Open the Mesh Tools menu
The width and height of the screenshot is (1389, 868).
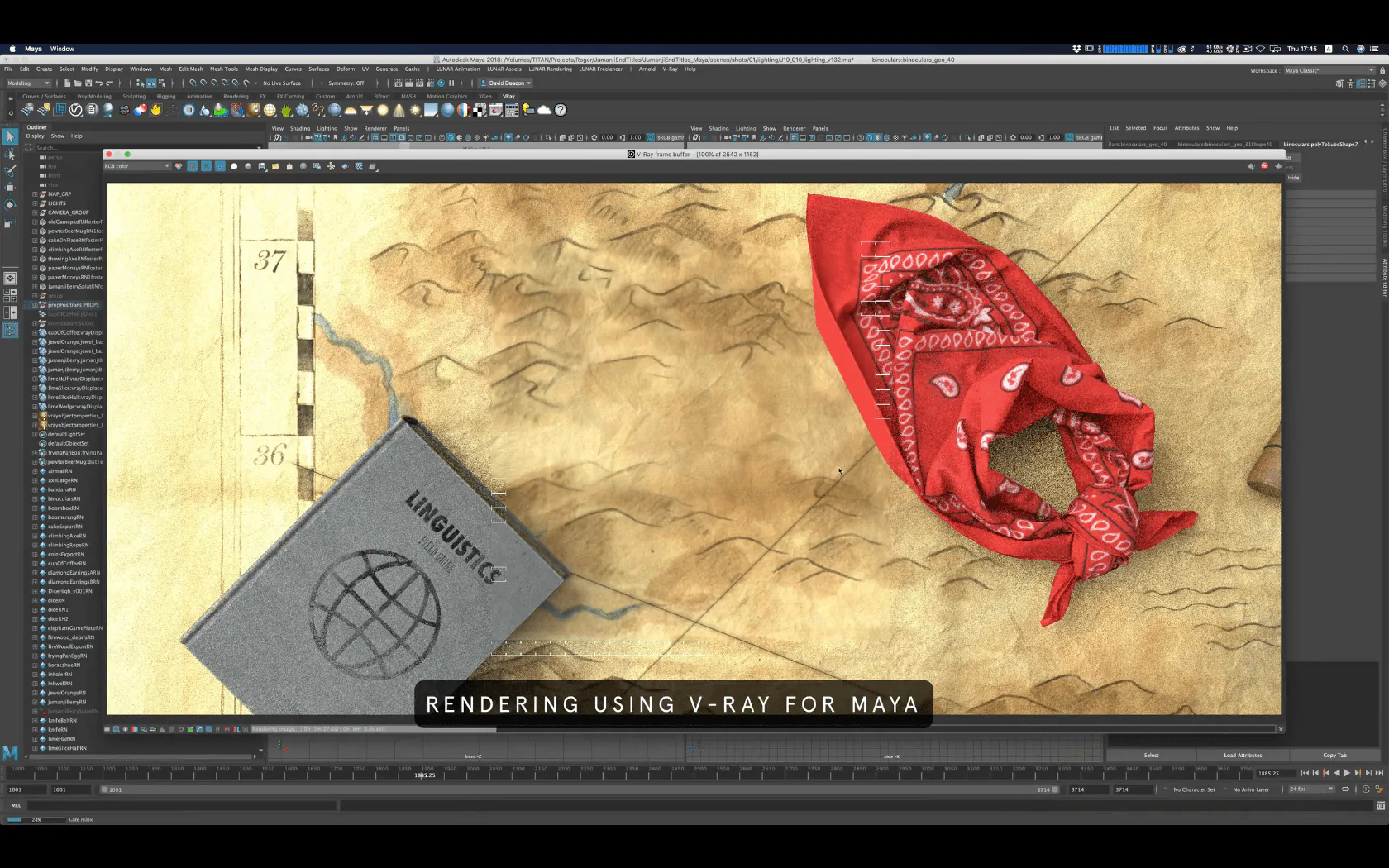[x=223, y=69]
